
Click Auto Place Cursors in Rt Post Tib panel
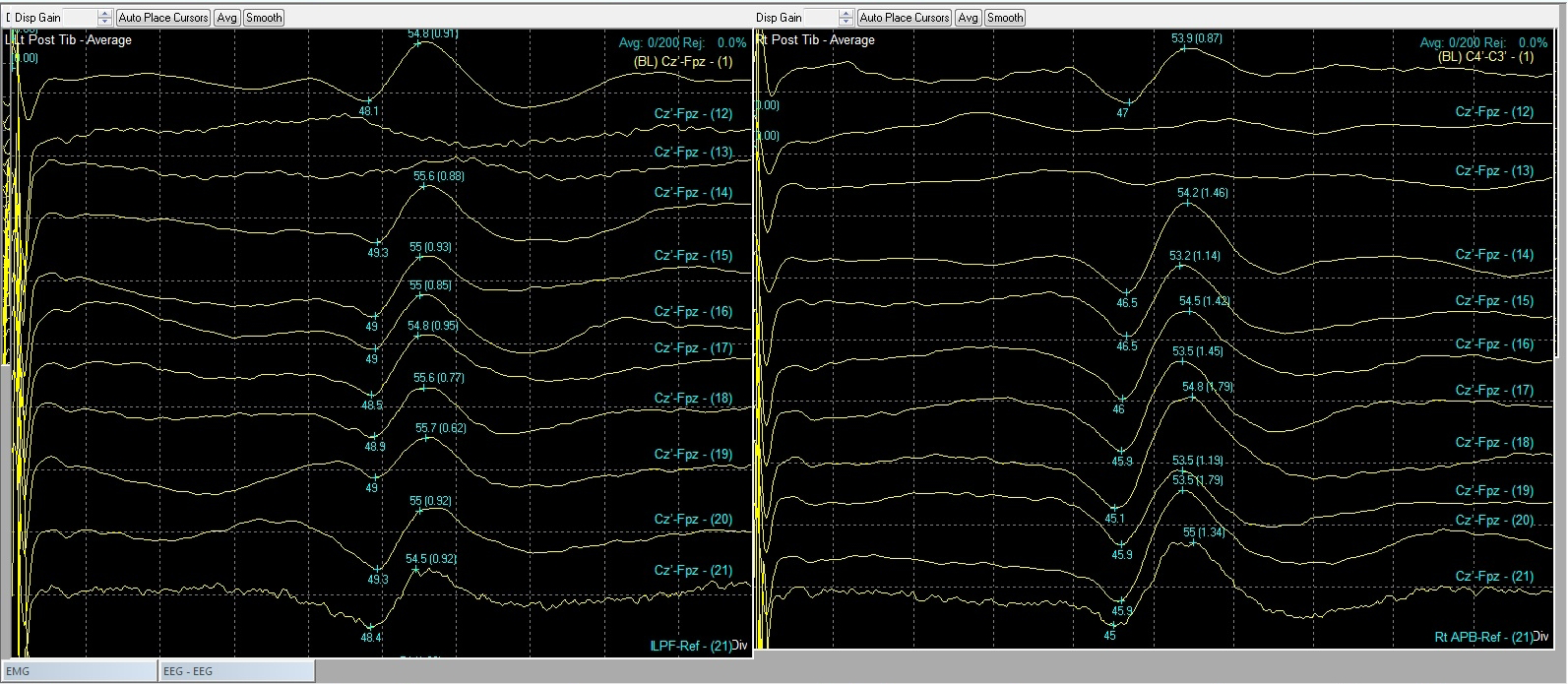tap(904, 18)
